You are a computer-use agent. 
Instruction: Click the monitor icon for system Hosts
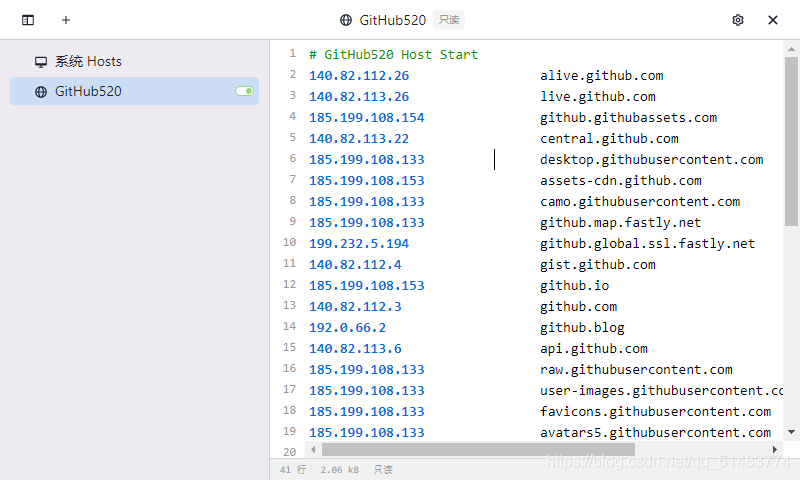[x=41, y=62]
